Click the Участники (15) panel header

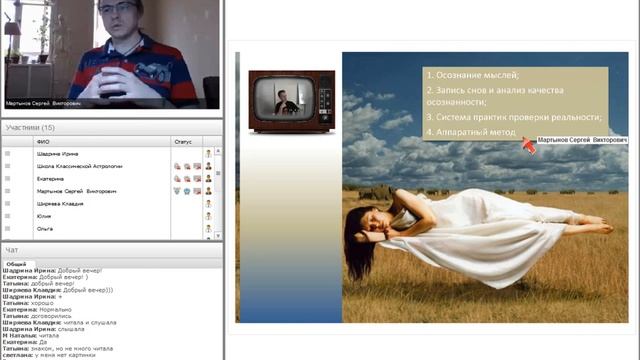[x=112, y=128]
